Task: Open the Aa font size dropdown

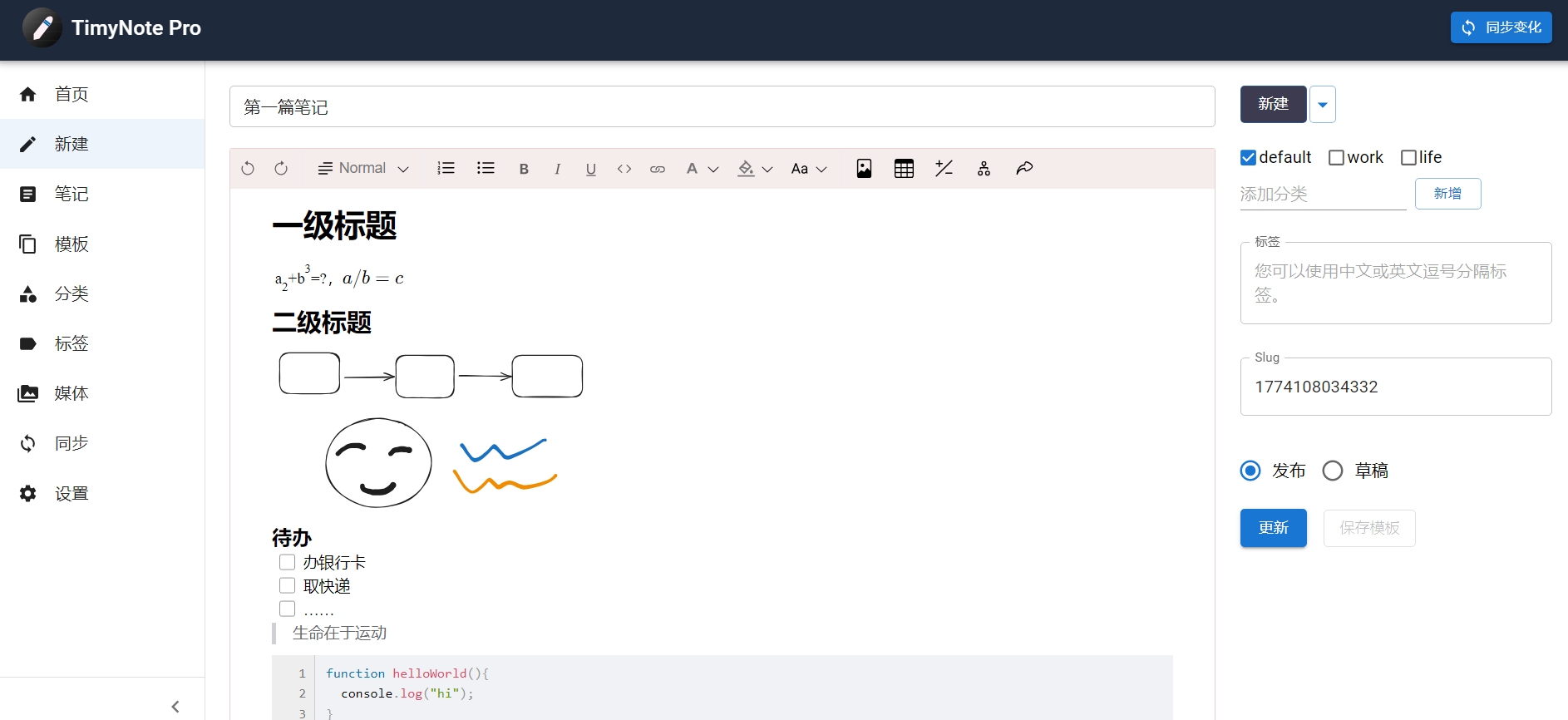Action: point(808,169)
